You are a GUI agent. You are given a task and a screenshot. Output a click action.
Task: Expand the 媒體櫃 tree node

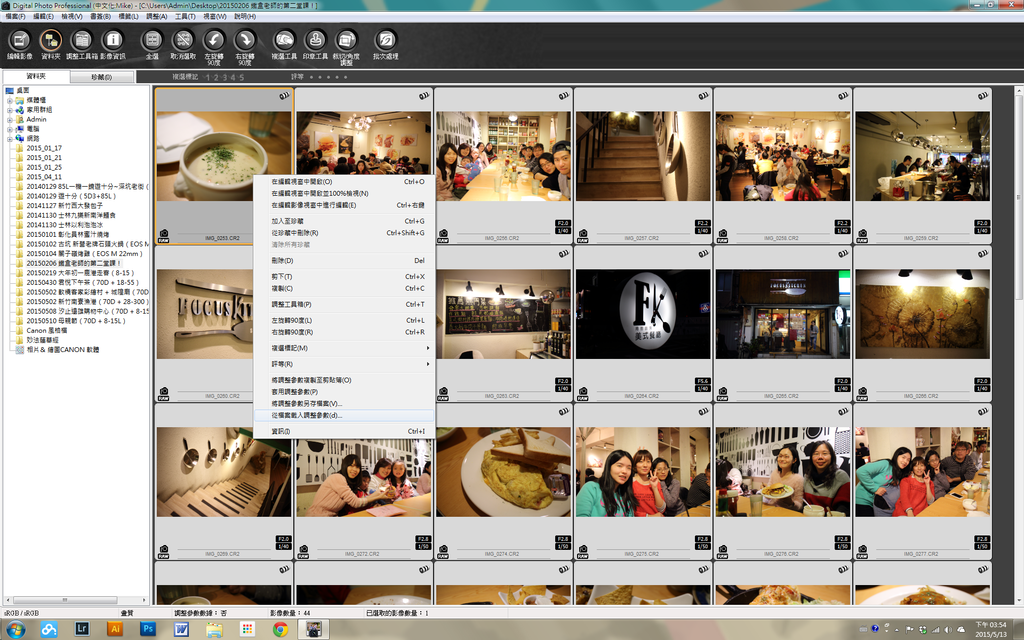click(x=9, y=100)
